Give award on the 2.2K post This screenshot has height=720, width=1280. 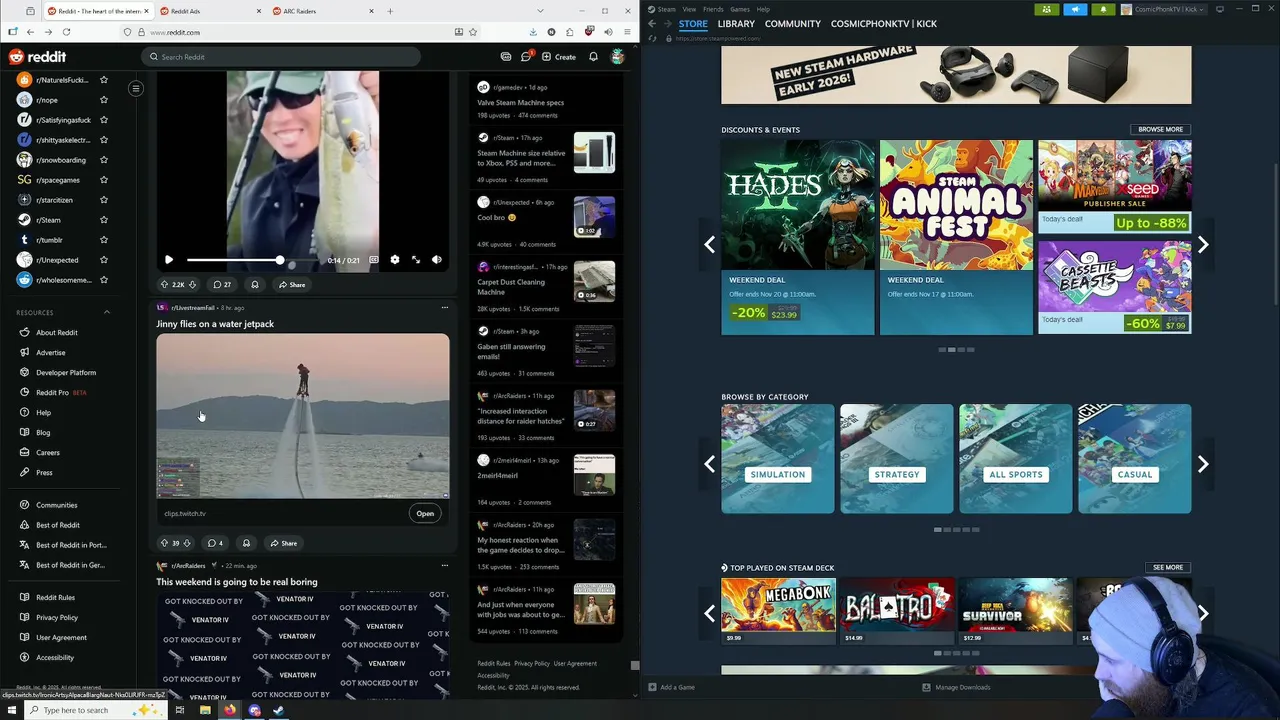[255, 285]
